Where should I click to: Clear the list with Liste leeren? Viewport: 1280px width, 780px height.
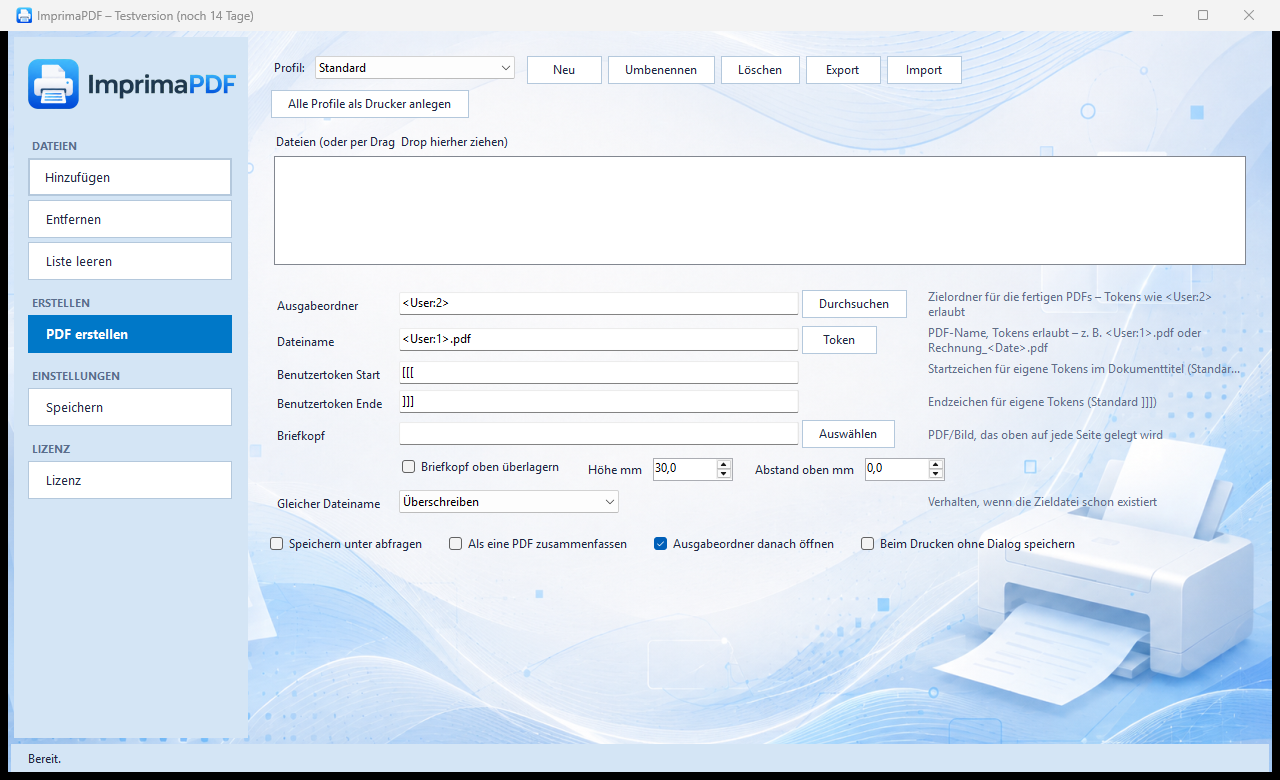(x=130, y=261)
